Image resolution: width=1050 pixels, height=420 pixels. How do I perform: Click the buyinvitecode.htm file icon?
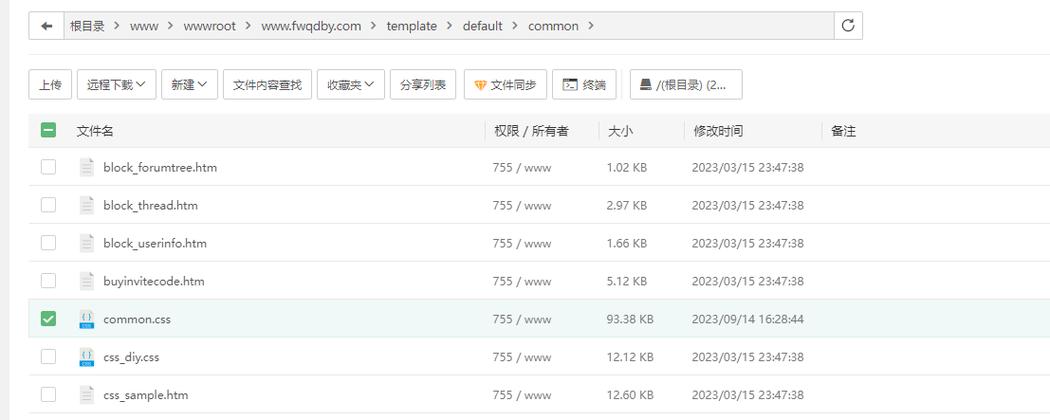(87, 281)
